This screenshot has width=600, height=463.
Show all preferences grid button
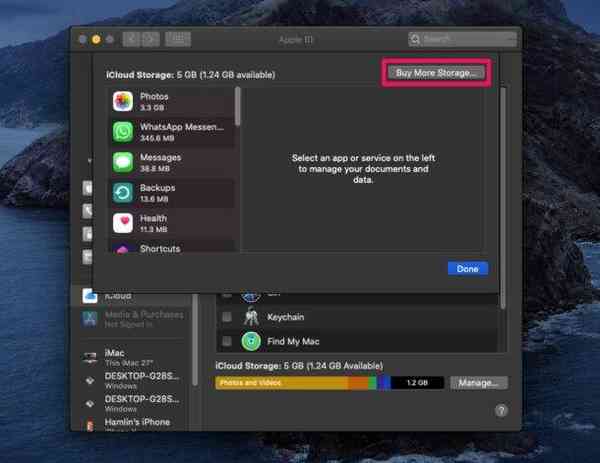[178, 39]
